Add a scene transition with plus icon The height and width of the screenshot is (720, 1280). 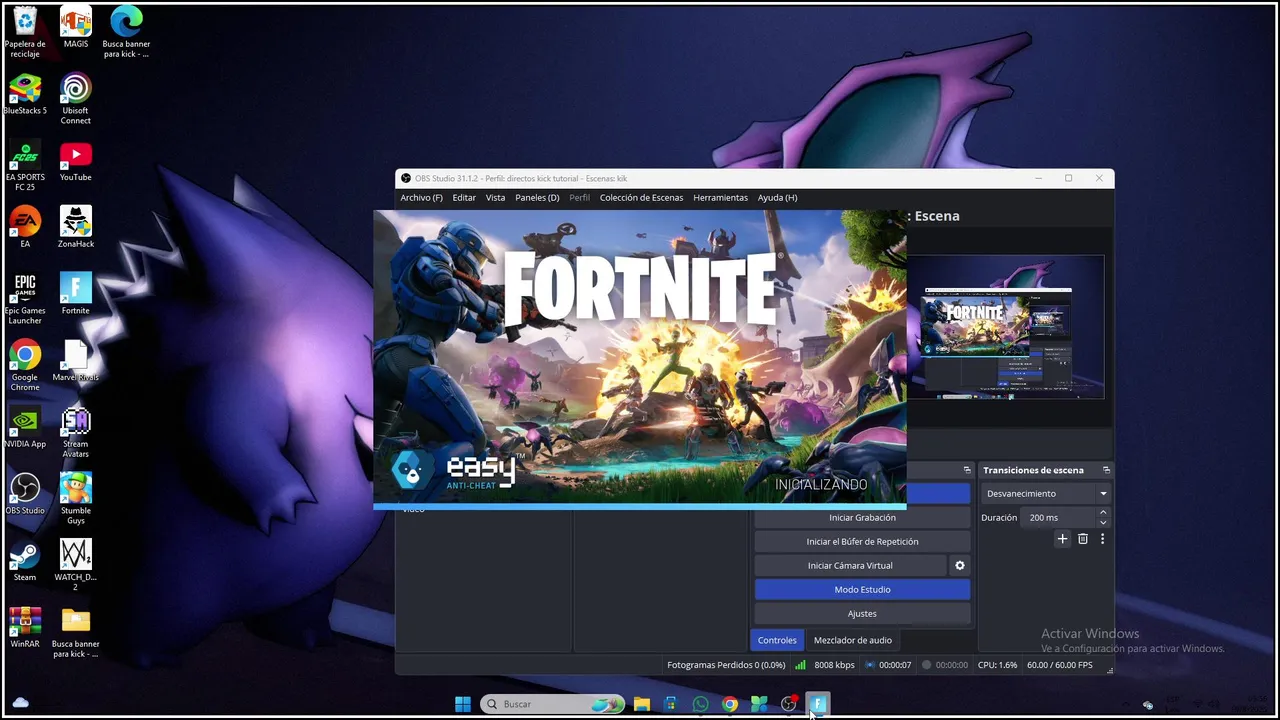click(x=1062, y=539)
